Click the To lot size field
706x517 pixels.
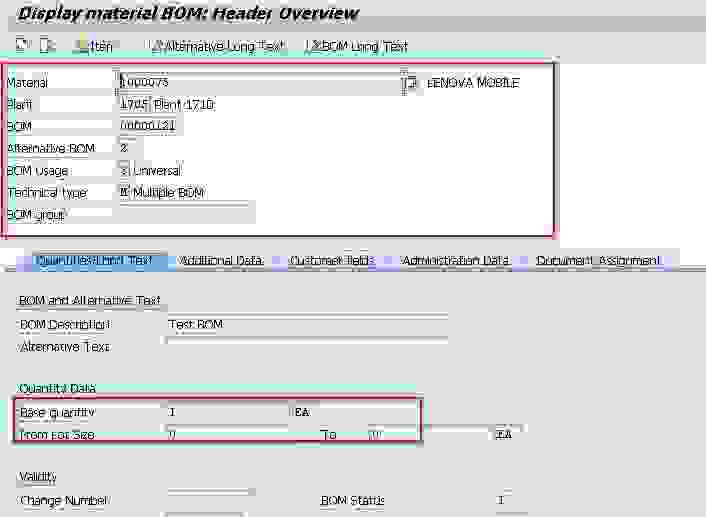pyautogui.click(x=428, y=435)
